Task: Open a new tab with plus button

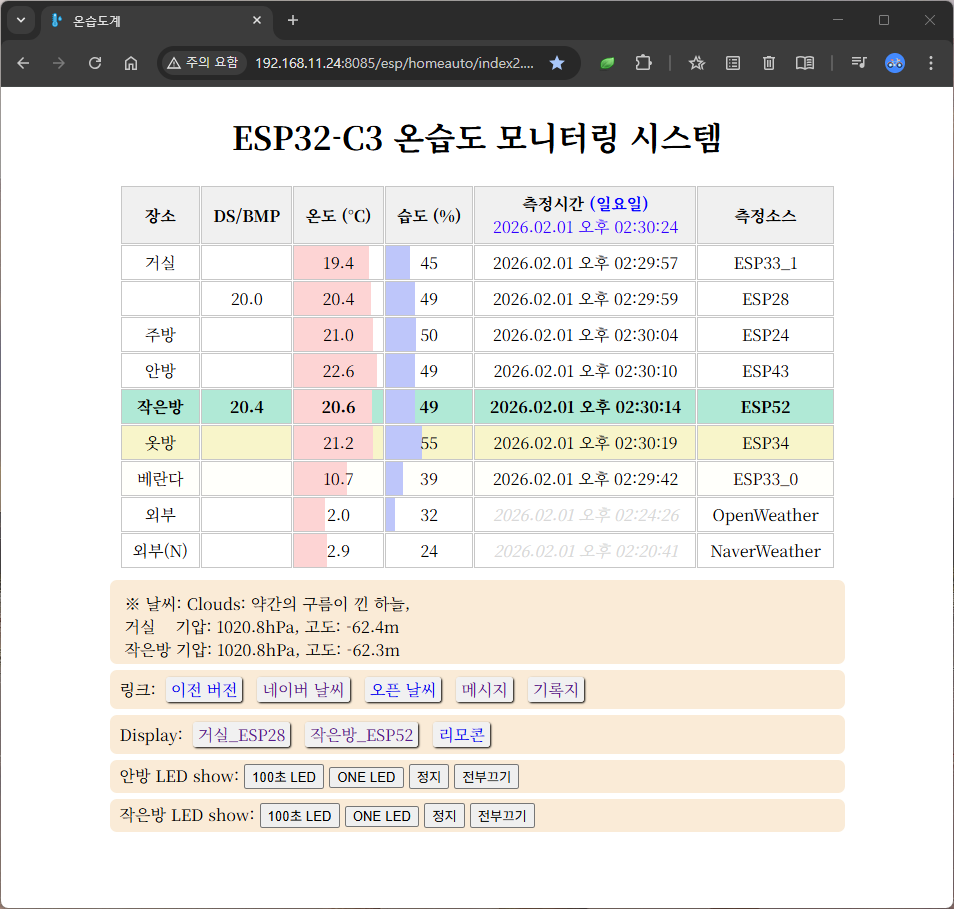Action: pyautogui.click(x=293, y=20)
